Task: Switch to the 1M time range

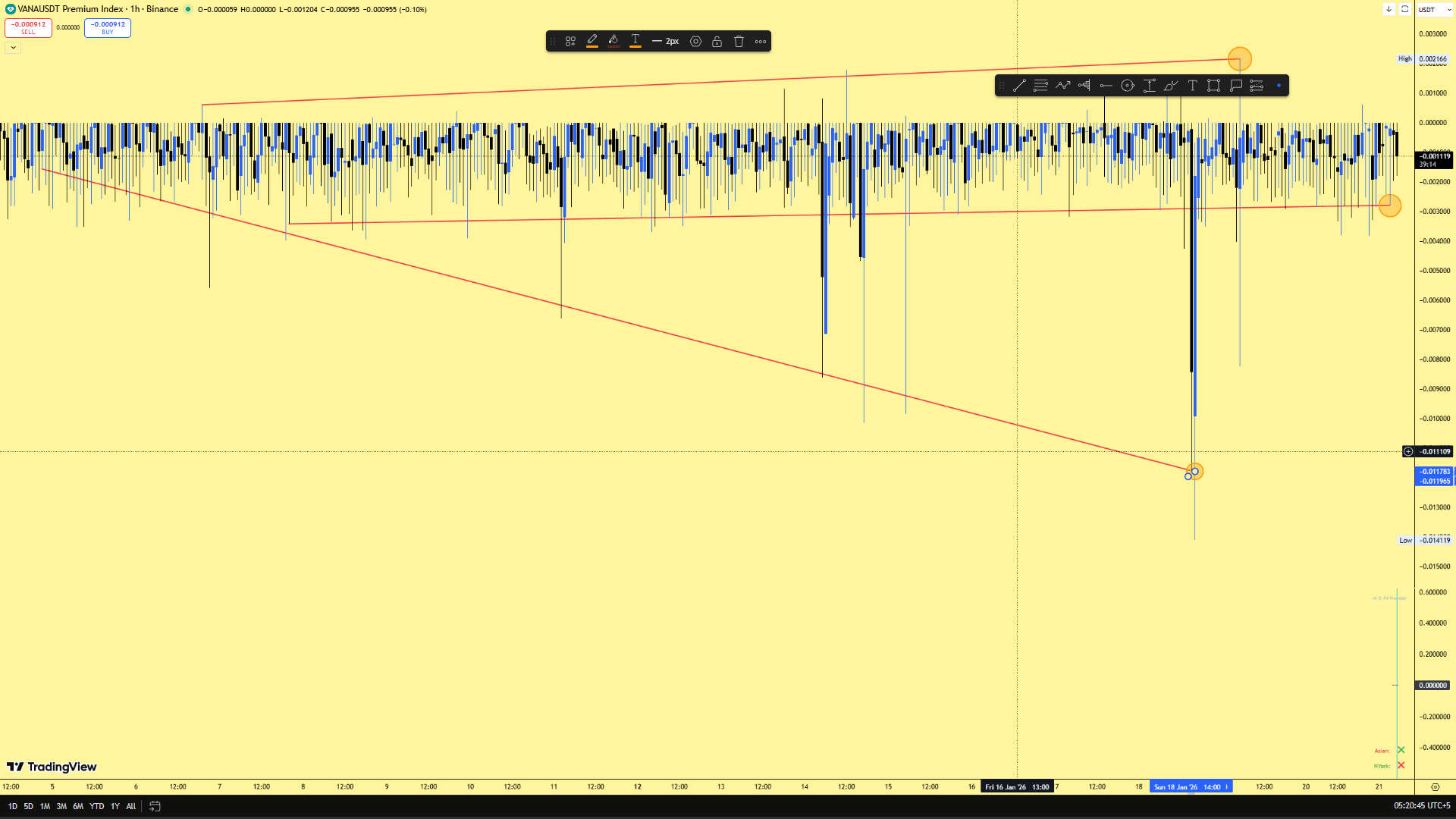Action: (x=45, y=806)
